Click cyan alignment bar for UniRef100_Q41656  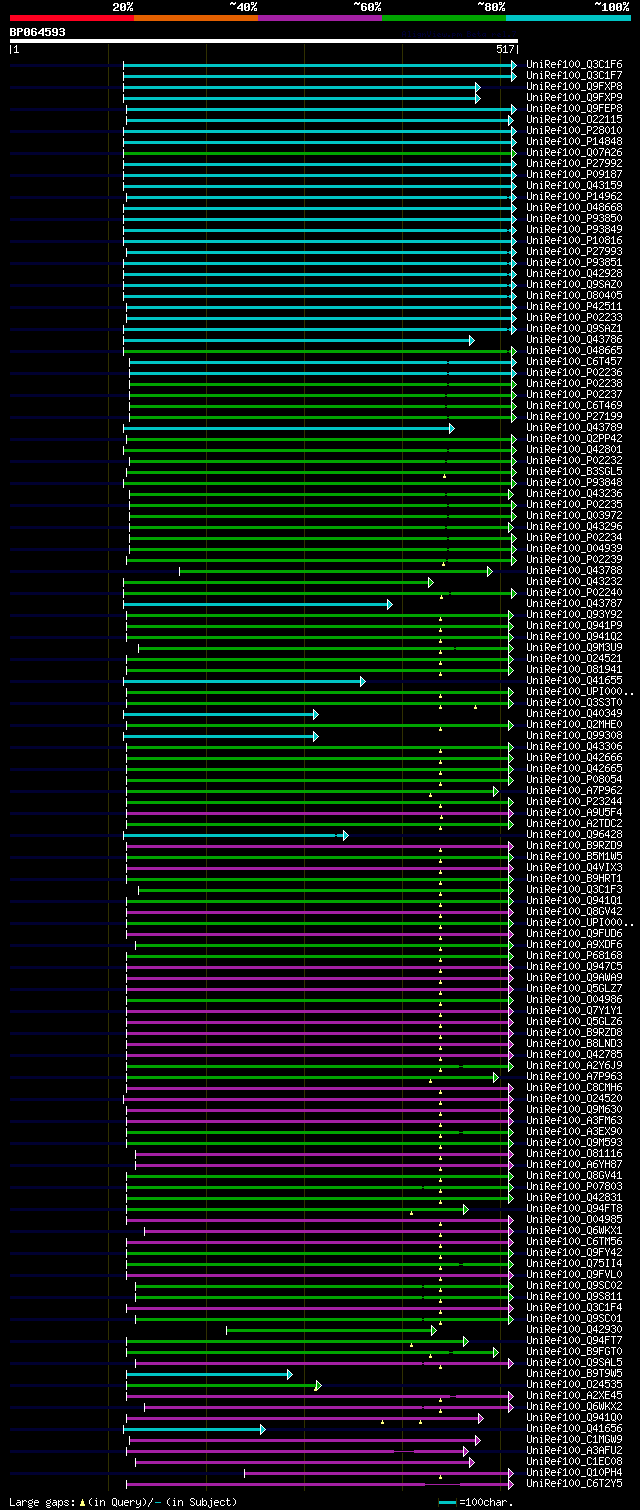pos(194,1429)
